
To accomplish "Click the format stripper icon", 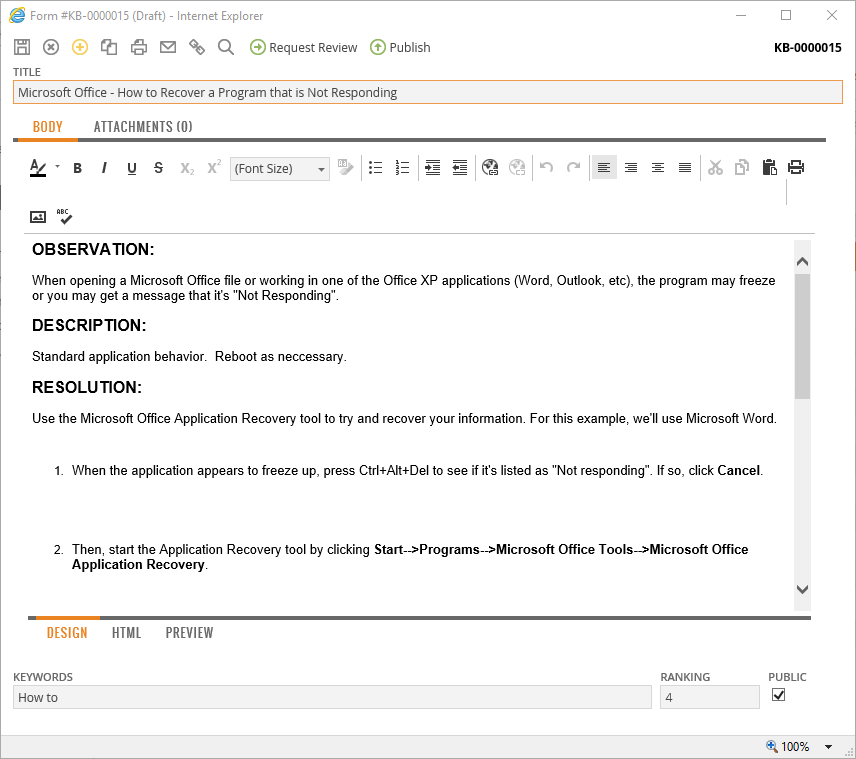I will [346, 167].
